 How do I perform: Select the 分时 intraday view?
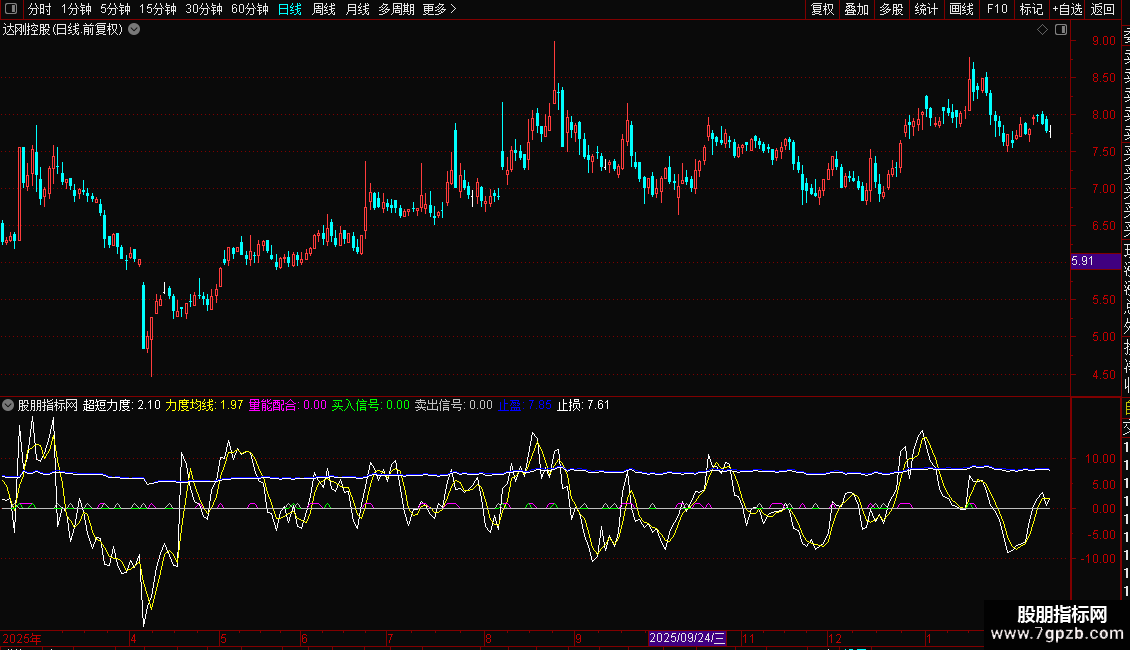pos(40,9)
